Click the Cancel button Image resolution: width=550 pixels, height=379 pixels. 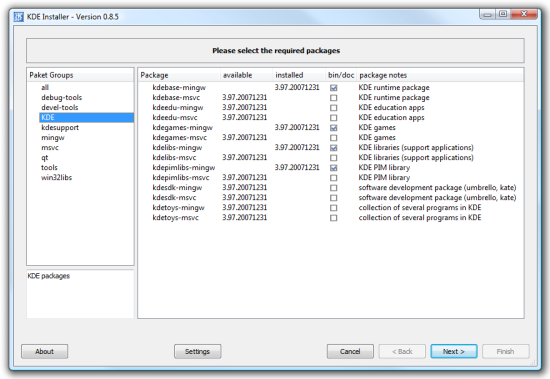[350, 351]
